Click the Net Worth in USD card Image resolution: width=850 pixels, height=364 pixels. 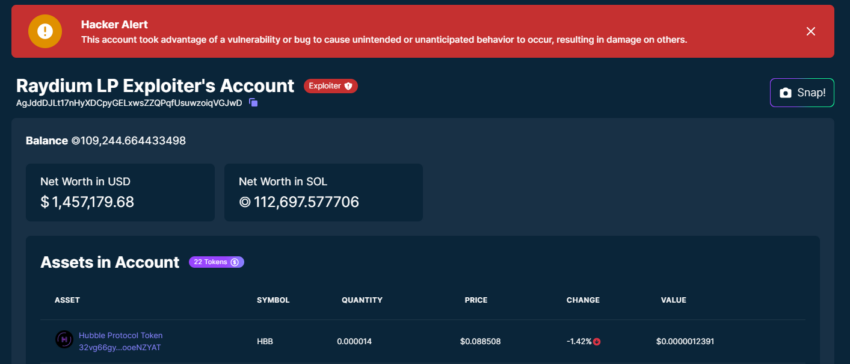(x=120, y=193)
